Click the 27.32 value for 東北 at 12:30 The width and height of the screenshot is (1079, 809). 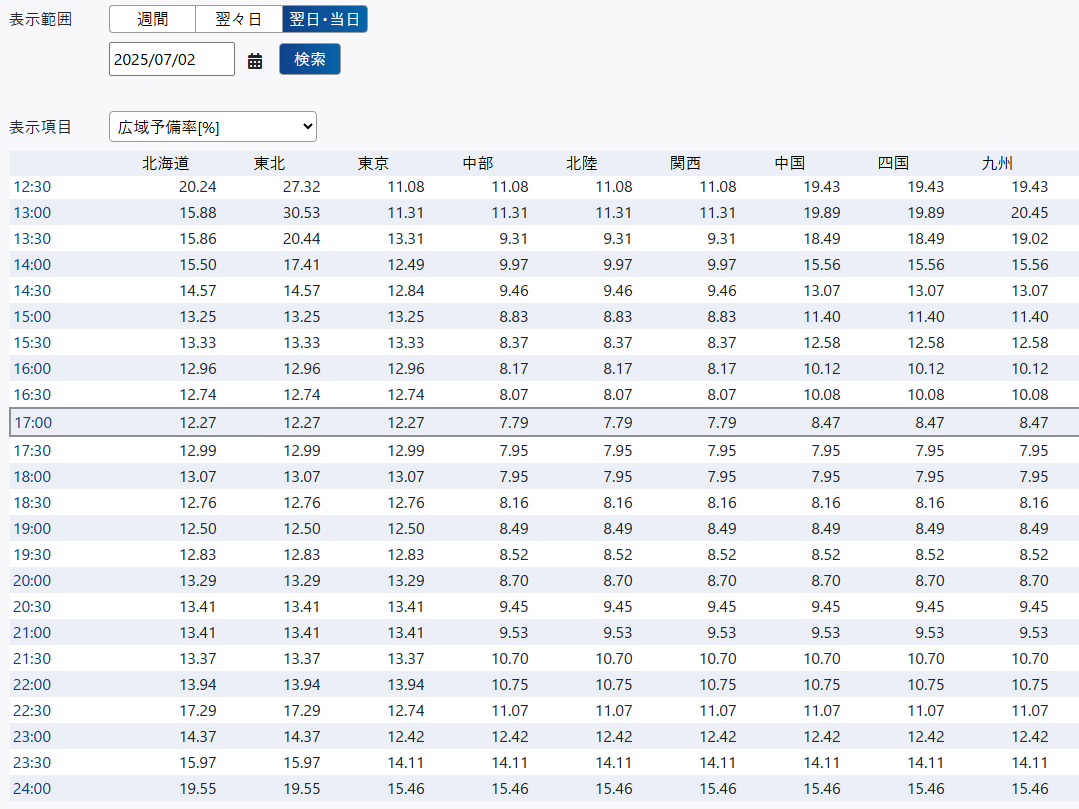point(301,187)
